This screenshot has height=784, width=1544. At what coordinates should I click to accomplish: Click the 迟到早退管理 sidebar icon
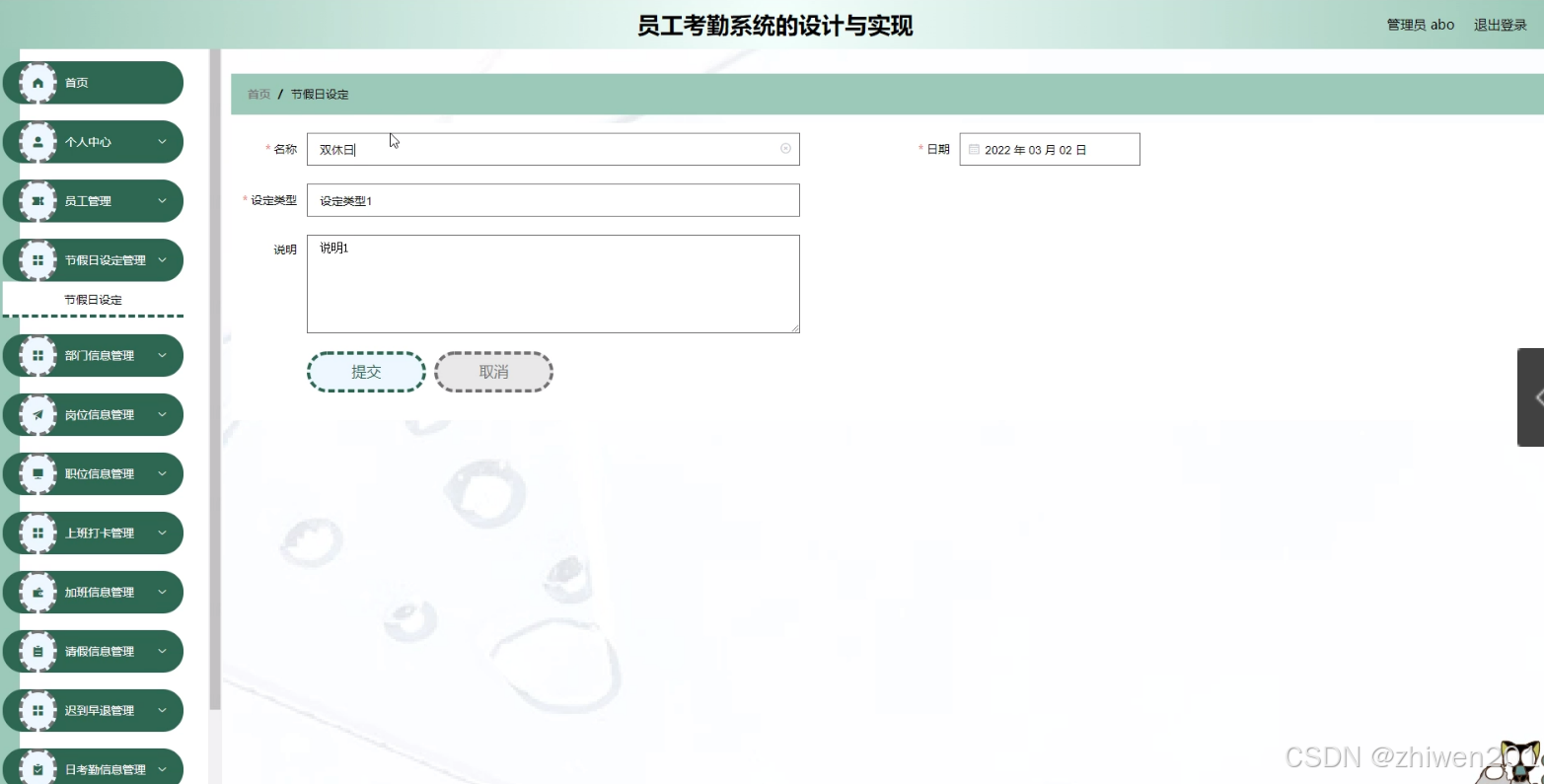(x=38, y=710)
